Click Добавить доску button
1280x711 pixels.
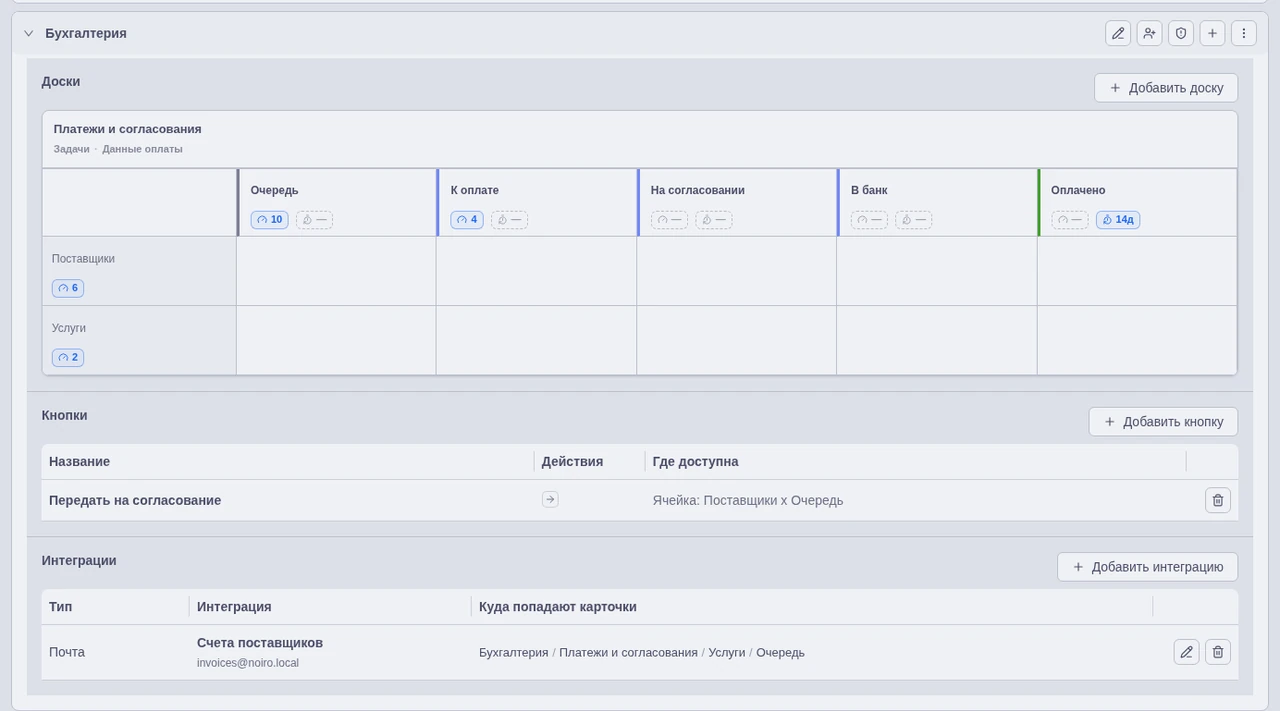(1166, 87)
